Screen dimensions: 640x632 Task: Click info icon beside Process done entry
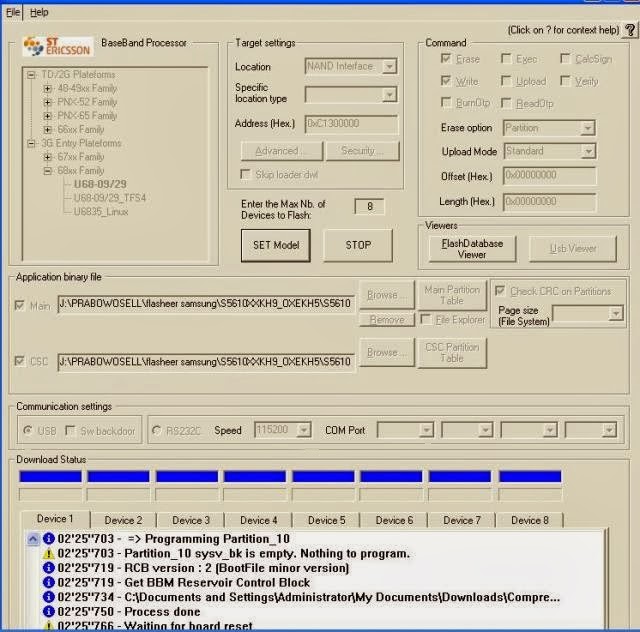(x=49, y=612)
